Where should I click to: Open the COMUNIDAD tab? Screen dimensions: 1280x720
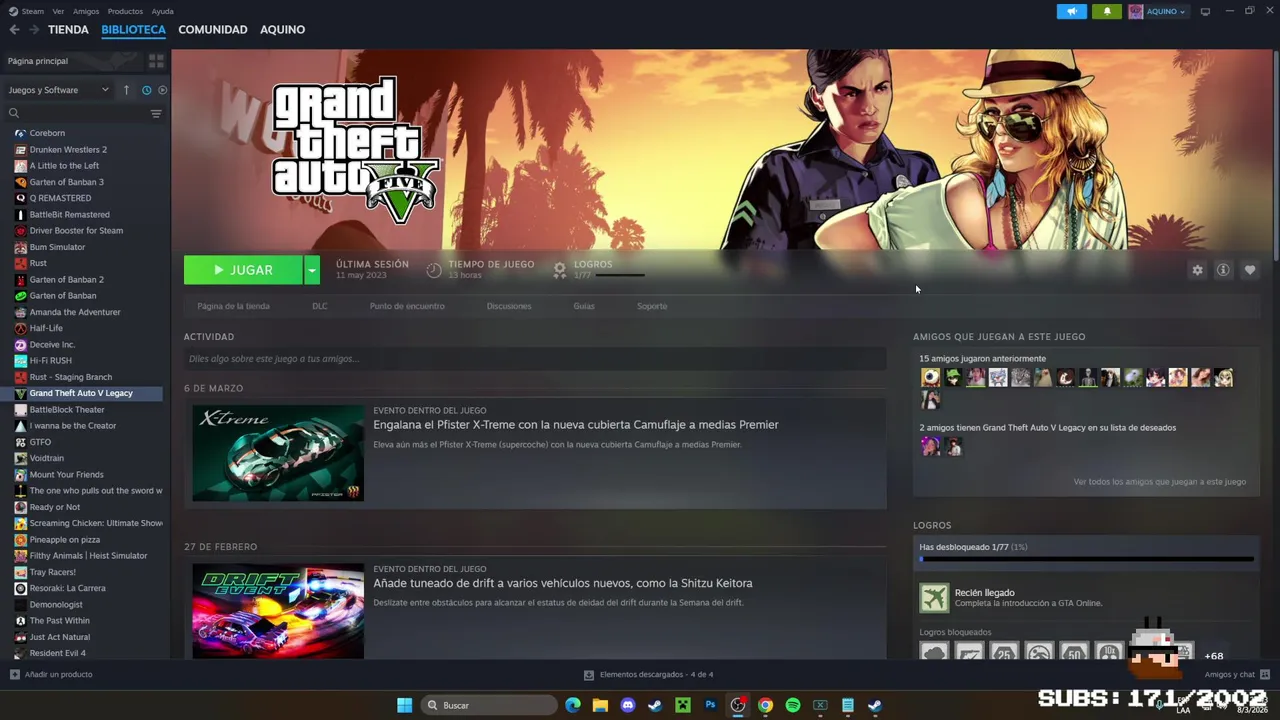click(x=213, y=30)
